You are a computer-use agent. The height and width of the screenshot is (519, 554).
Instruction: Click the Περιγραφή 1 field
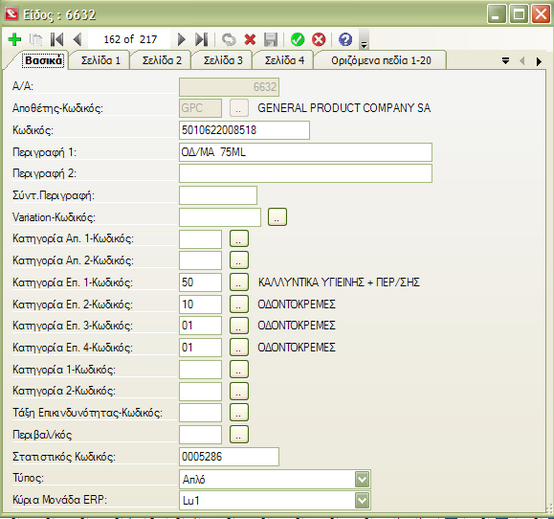click(306, 152)
